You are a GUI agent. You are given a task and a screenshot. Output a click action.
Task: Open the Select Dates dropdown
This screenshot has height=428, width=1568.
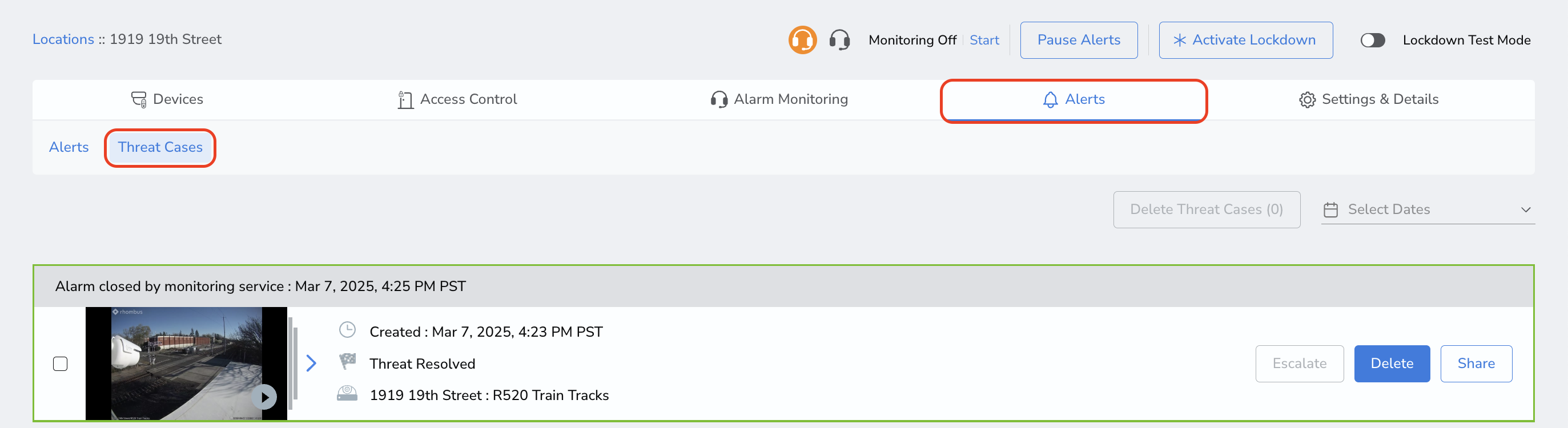coord(1428,209)
